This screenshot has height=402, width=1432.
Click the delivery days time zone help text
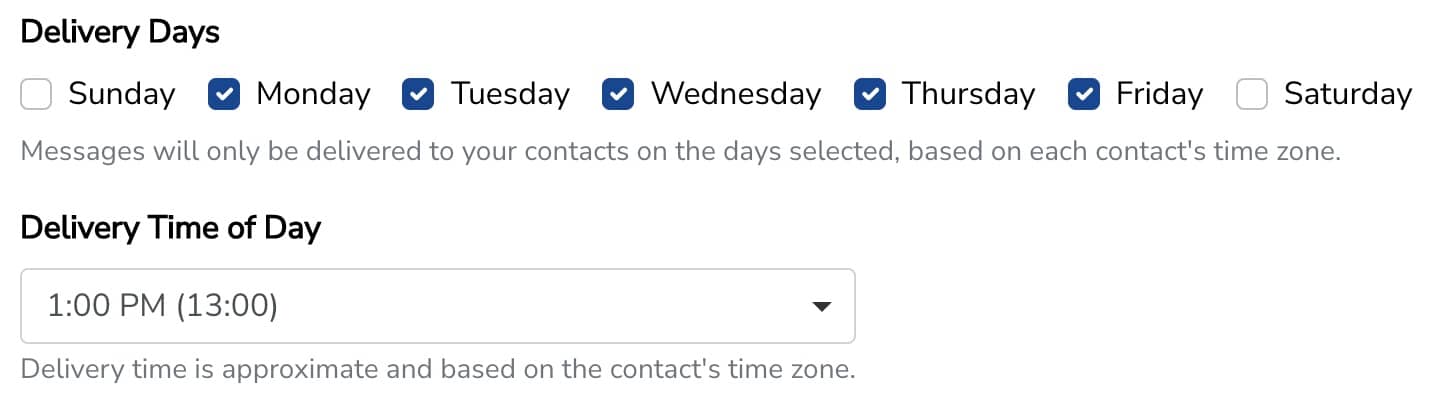coord(680,152)
